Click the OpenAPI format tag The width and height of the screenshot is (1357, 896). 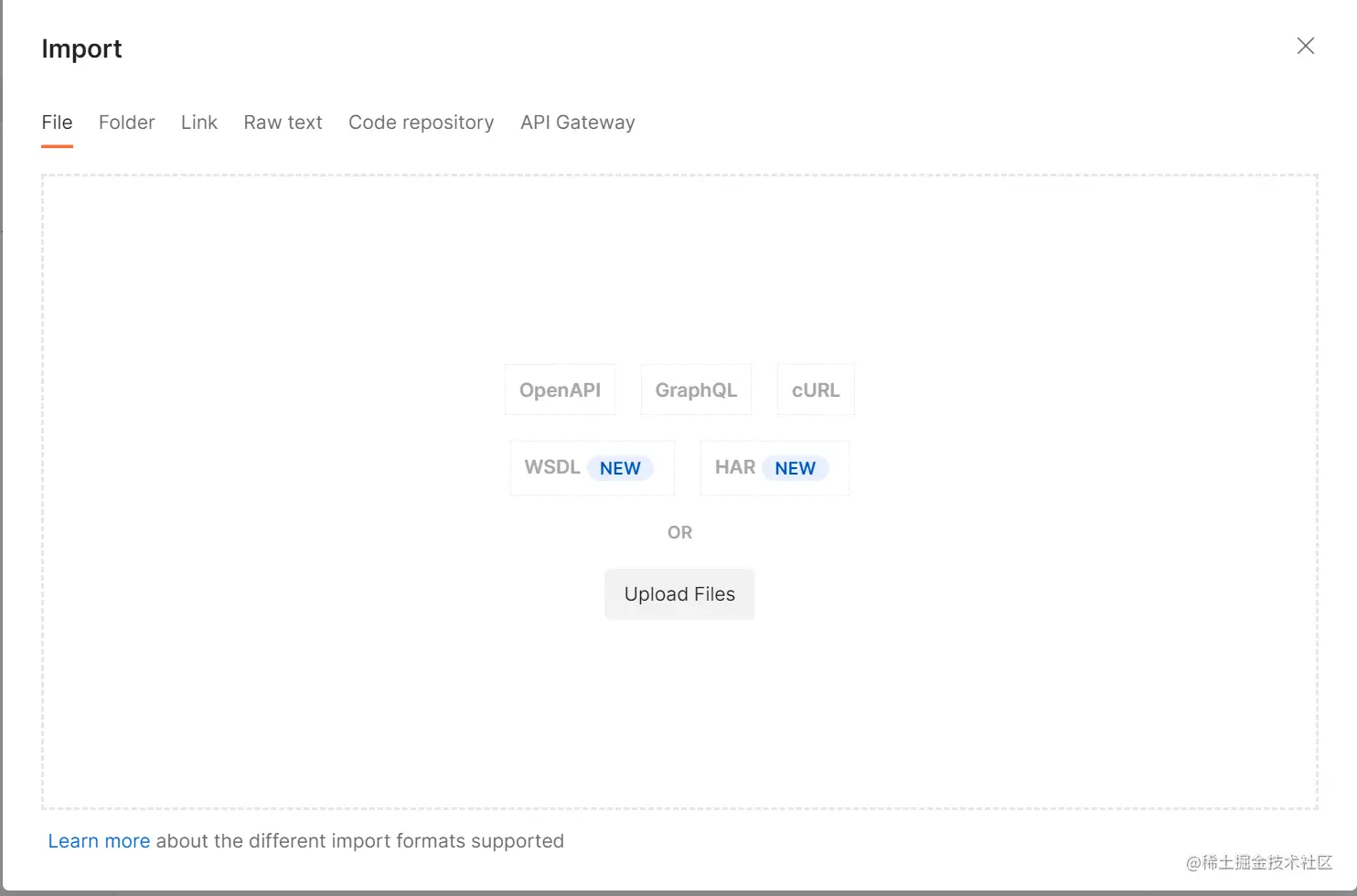pos(560,389)
